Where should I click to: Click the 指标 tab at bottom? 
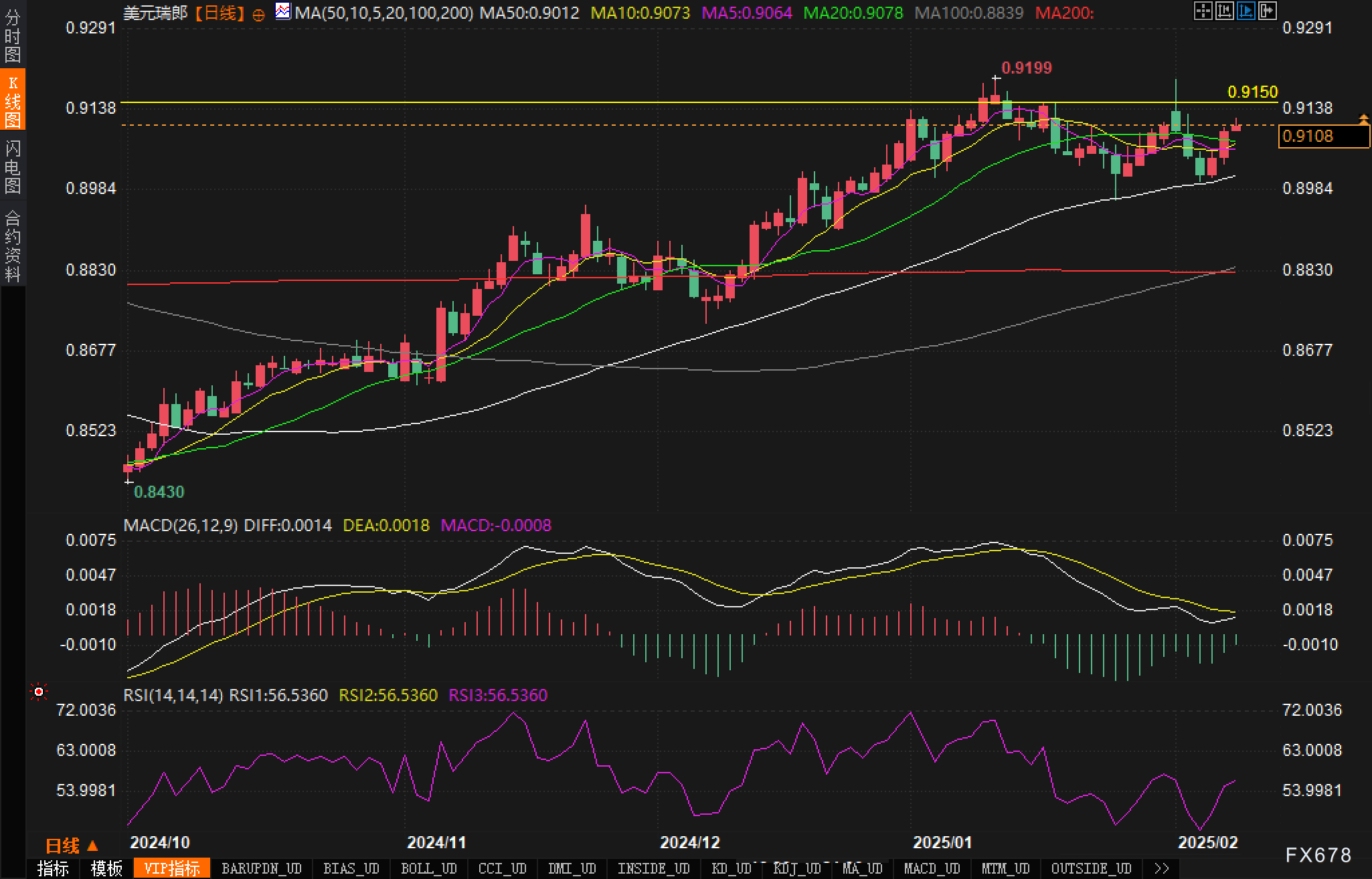click(54, 869)
